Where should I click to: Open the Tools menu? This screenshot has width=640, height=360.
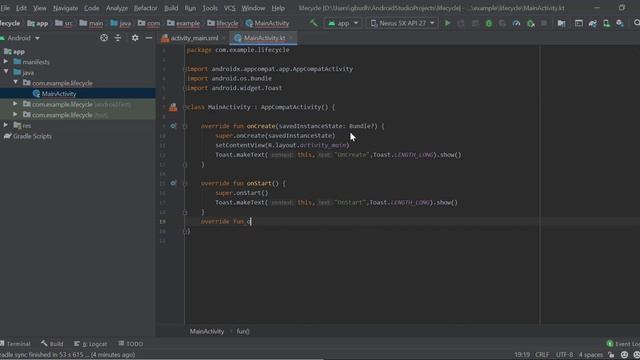(210, 8)
